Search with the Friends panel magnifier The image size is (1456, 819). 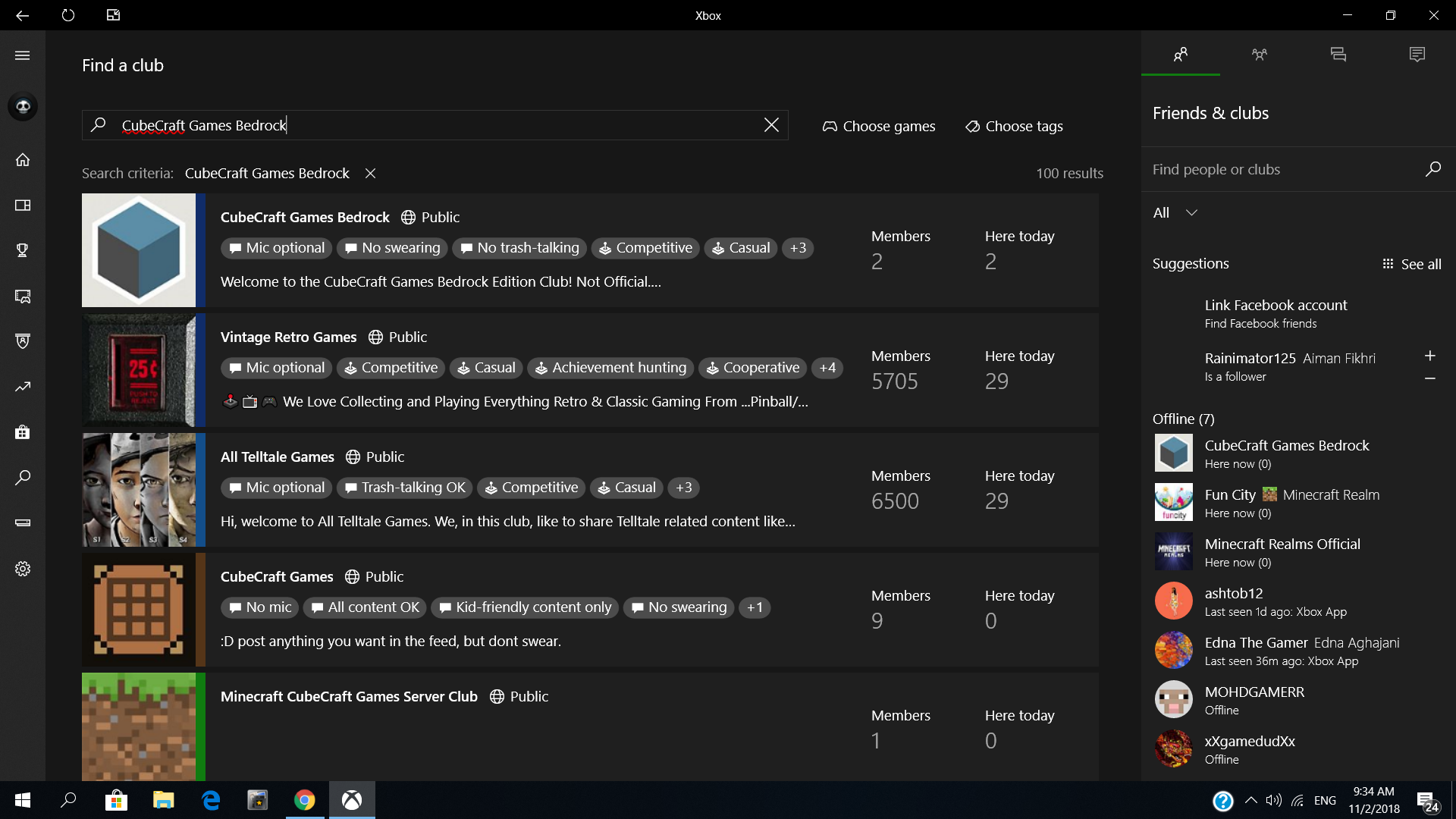(x=1432, y=169)
